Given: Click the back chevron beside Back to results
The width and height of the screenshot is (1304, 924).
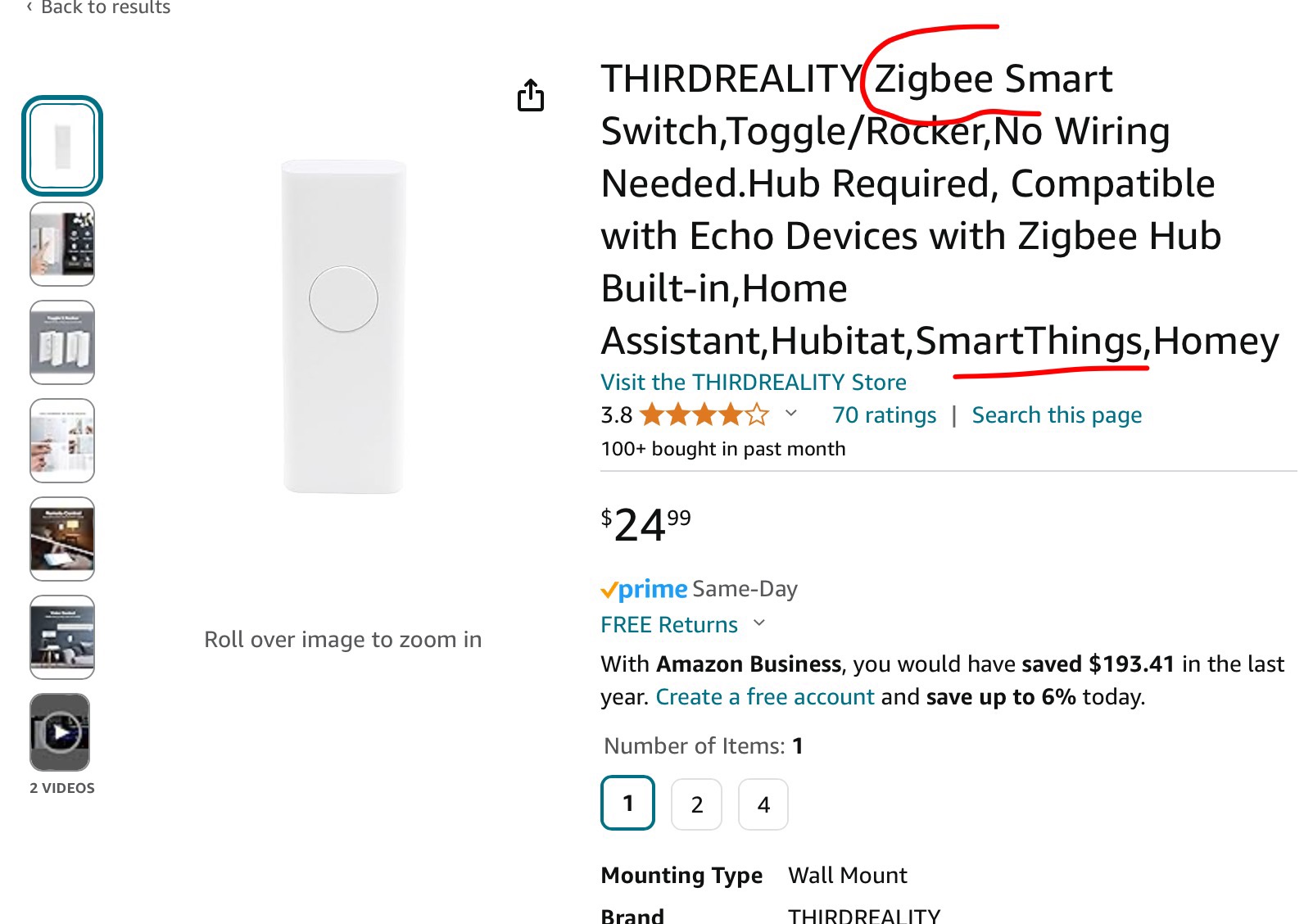Looking at the screenshot, I should point(29,7).
